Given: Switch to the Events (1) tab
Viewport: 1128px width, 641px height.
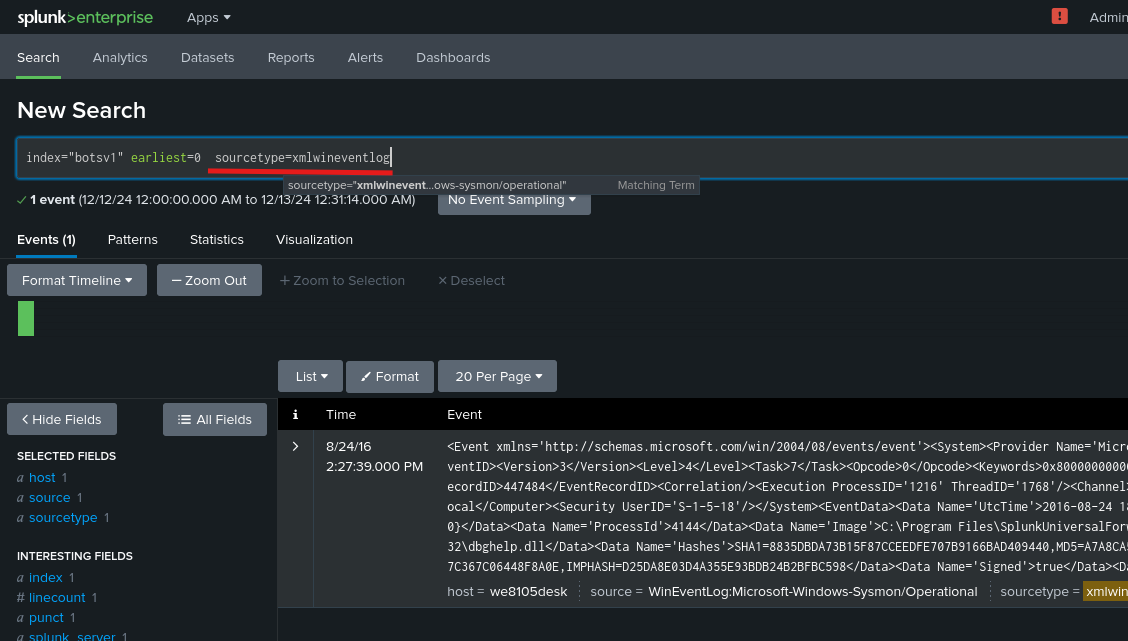Looking at the screenshot, I should pos(46,240).
